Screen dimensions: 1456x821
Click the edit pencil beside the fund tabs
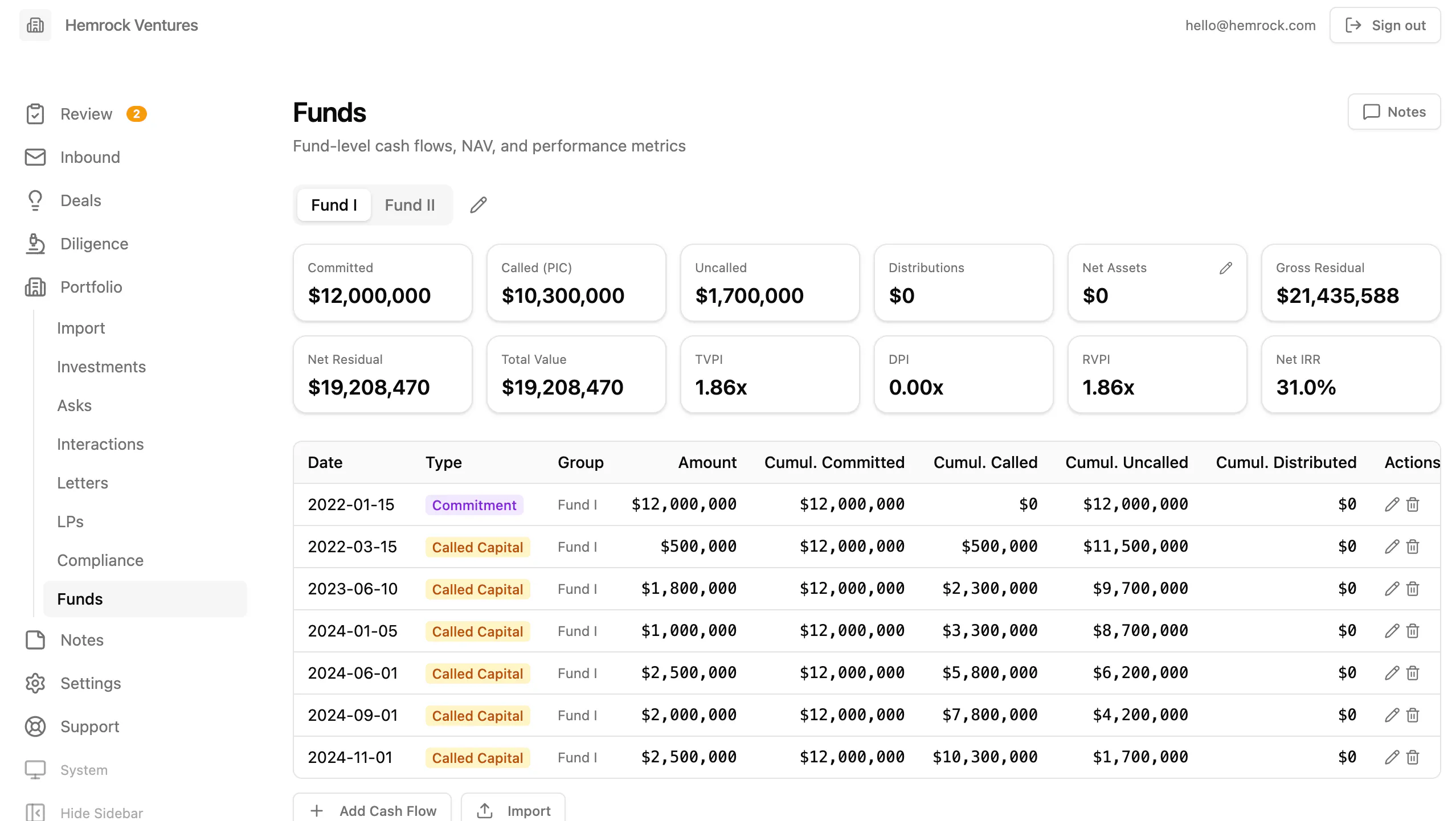[478, 205]
